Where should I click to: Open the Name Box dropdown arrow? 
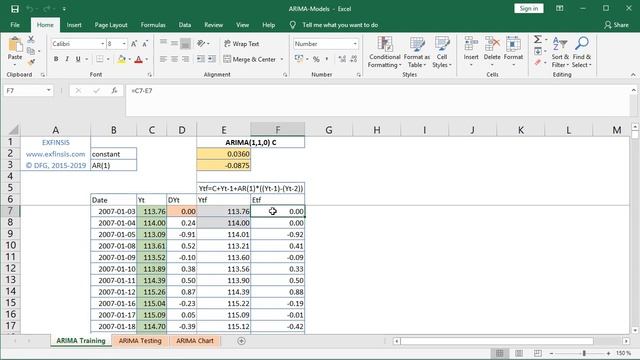coord(49,91)
